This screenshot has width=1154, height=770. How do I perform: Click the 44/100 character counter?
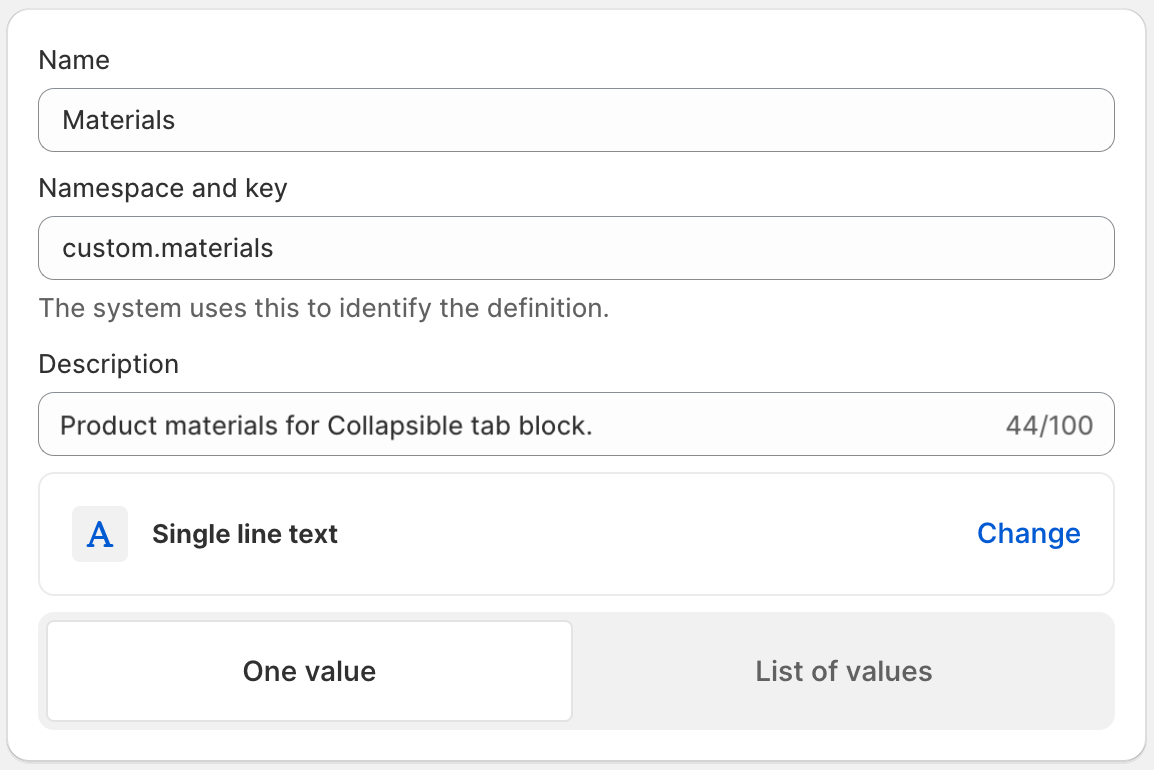click(1049, 425)
